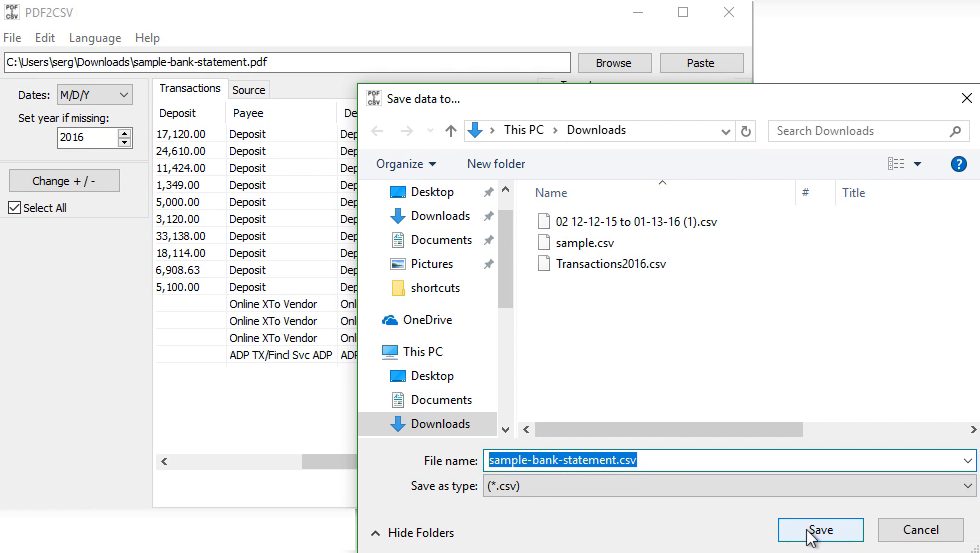980x553 pixels.
Task: Click blue Downloads arrow in address bar
Action: tap(475, 130)
